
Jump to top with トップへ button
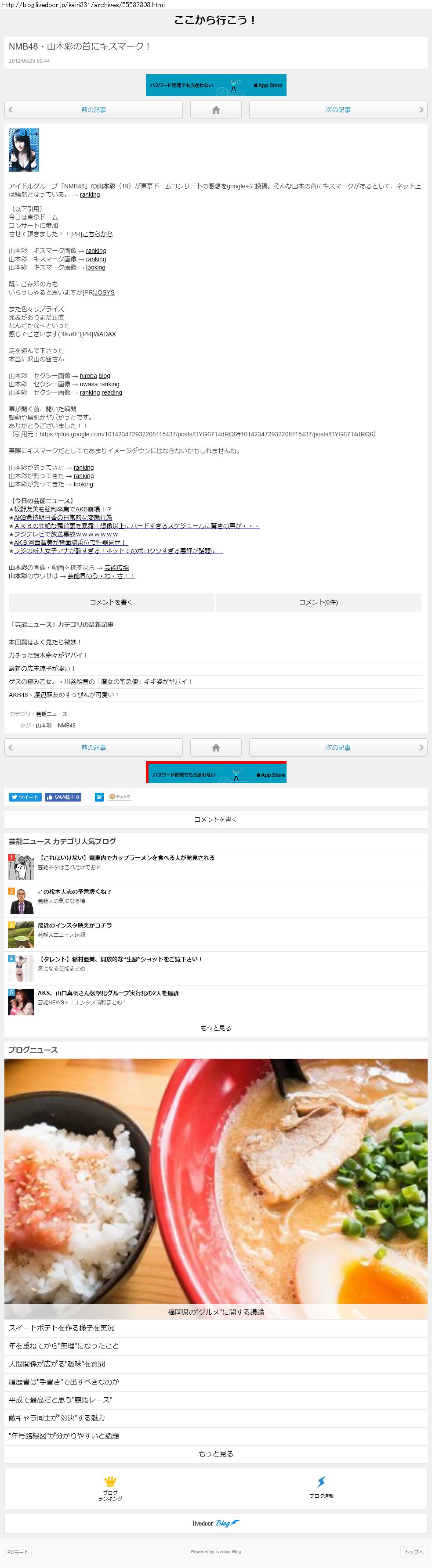(414, 1552)
